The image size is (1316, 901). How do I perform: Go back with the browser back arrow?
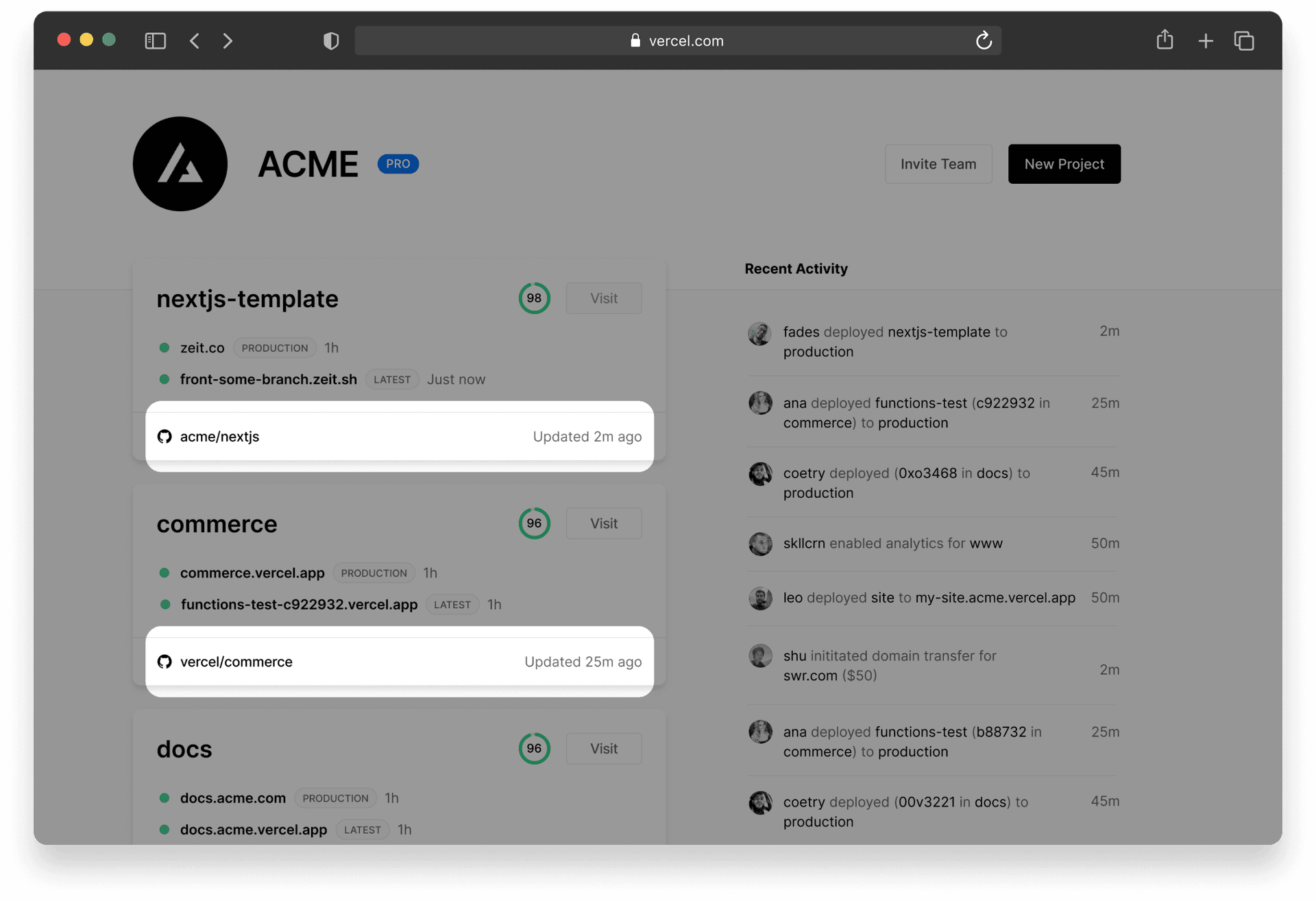point(195,41)
